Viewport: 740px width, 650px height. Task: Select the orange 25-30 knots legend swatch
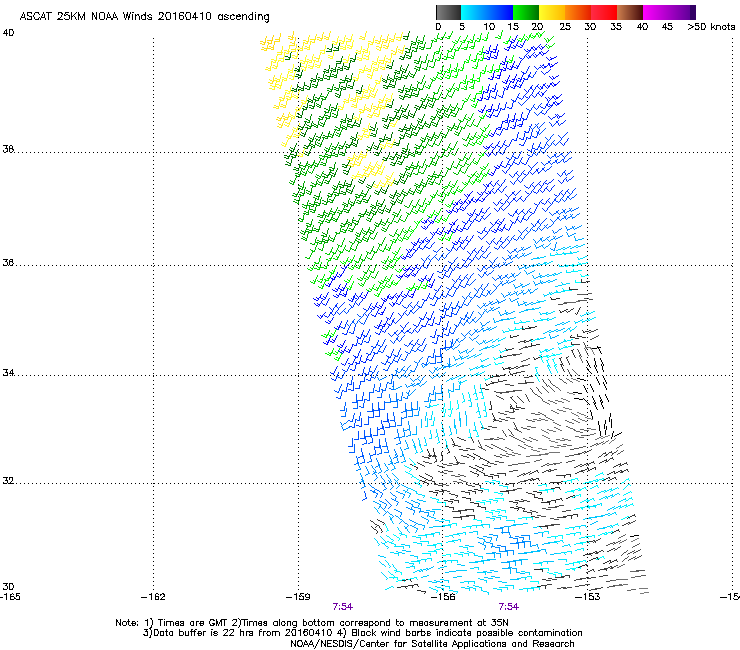click(578, 12)
